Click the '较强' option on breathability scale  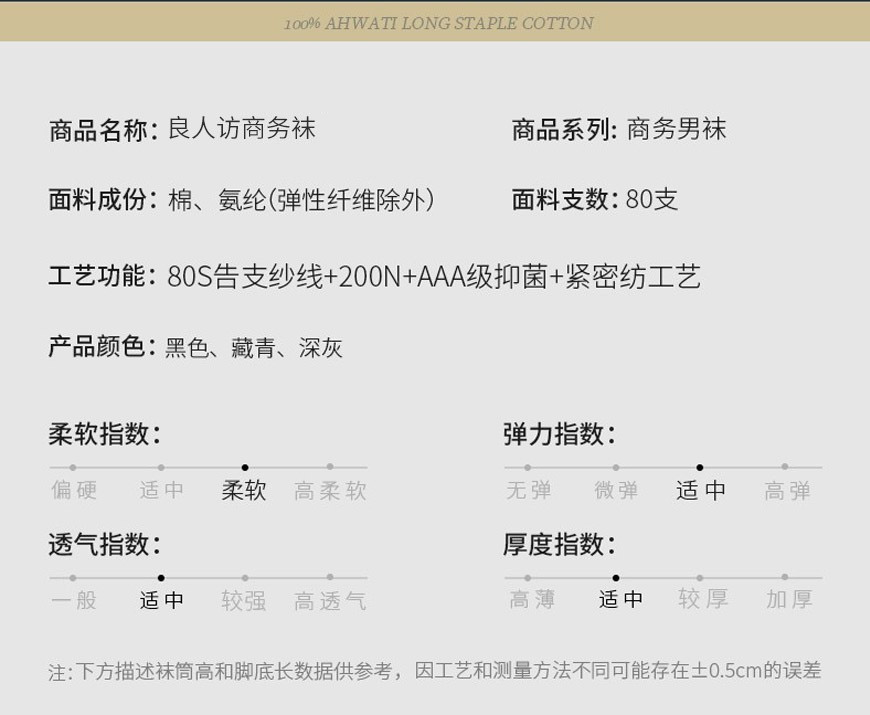244,601
